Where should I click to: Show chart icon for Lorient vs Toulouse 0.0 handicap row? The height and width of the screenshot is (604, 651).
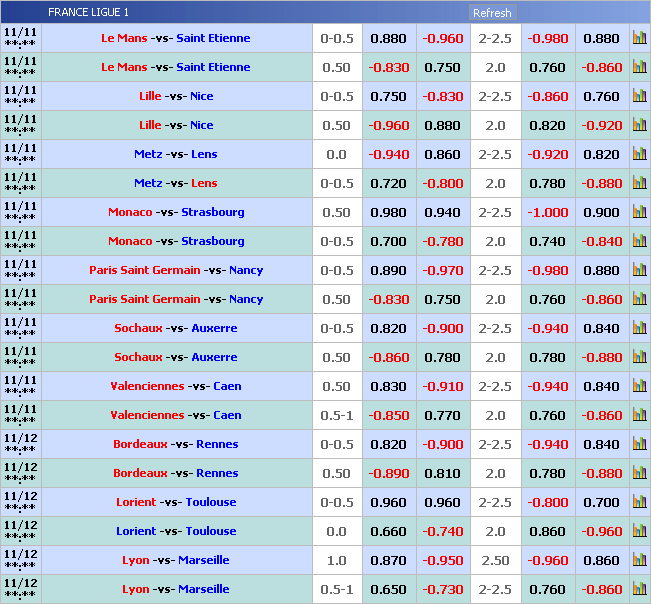(x=640, y=532)
